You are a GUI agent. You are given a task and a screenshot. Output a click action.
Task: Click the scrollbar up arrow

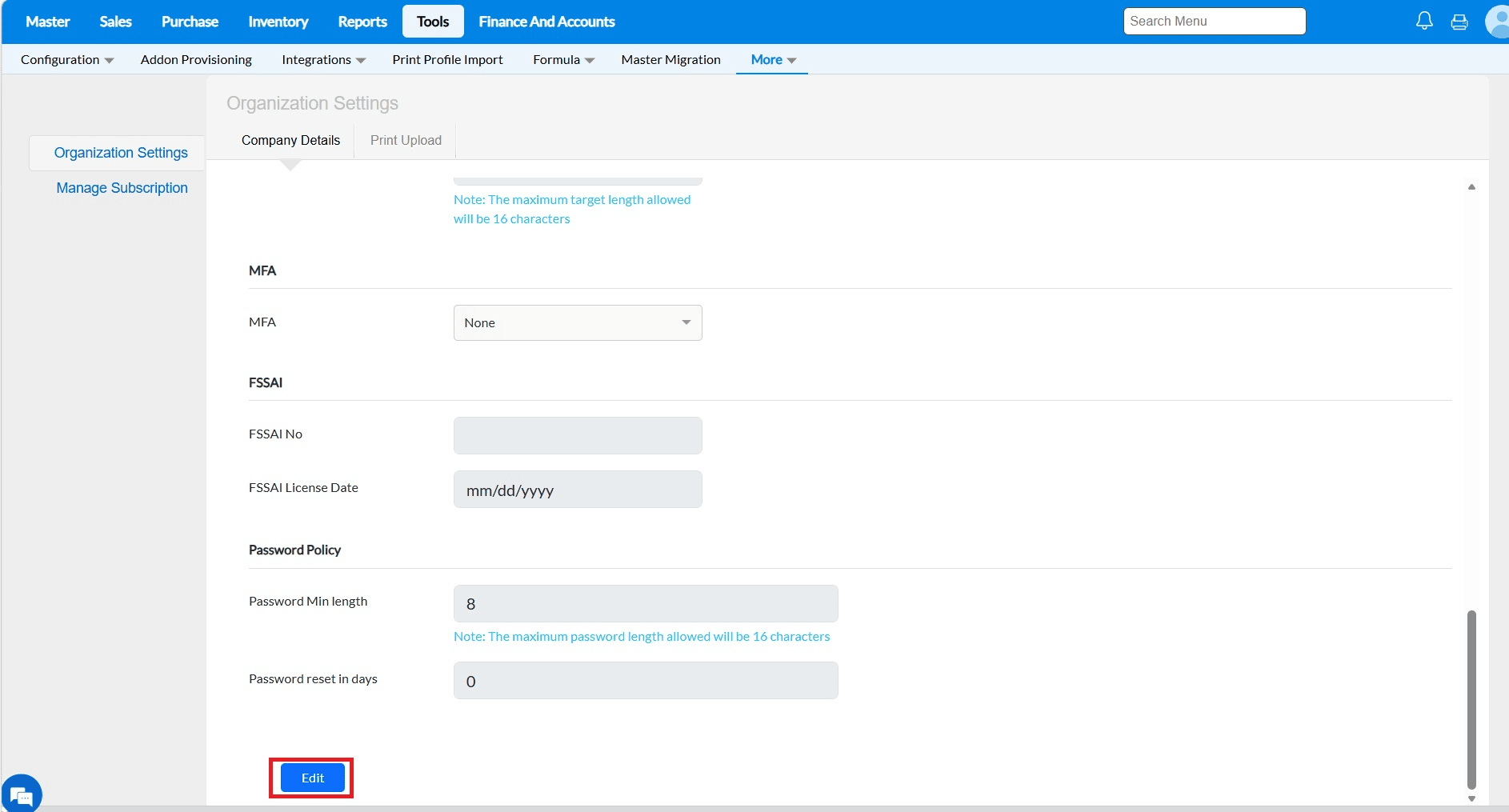1471,186
